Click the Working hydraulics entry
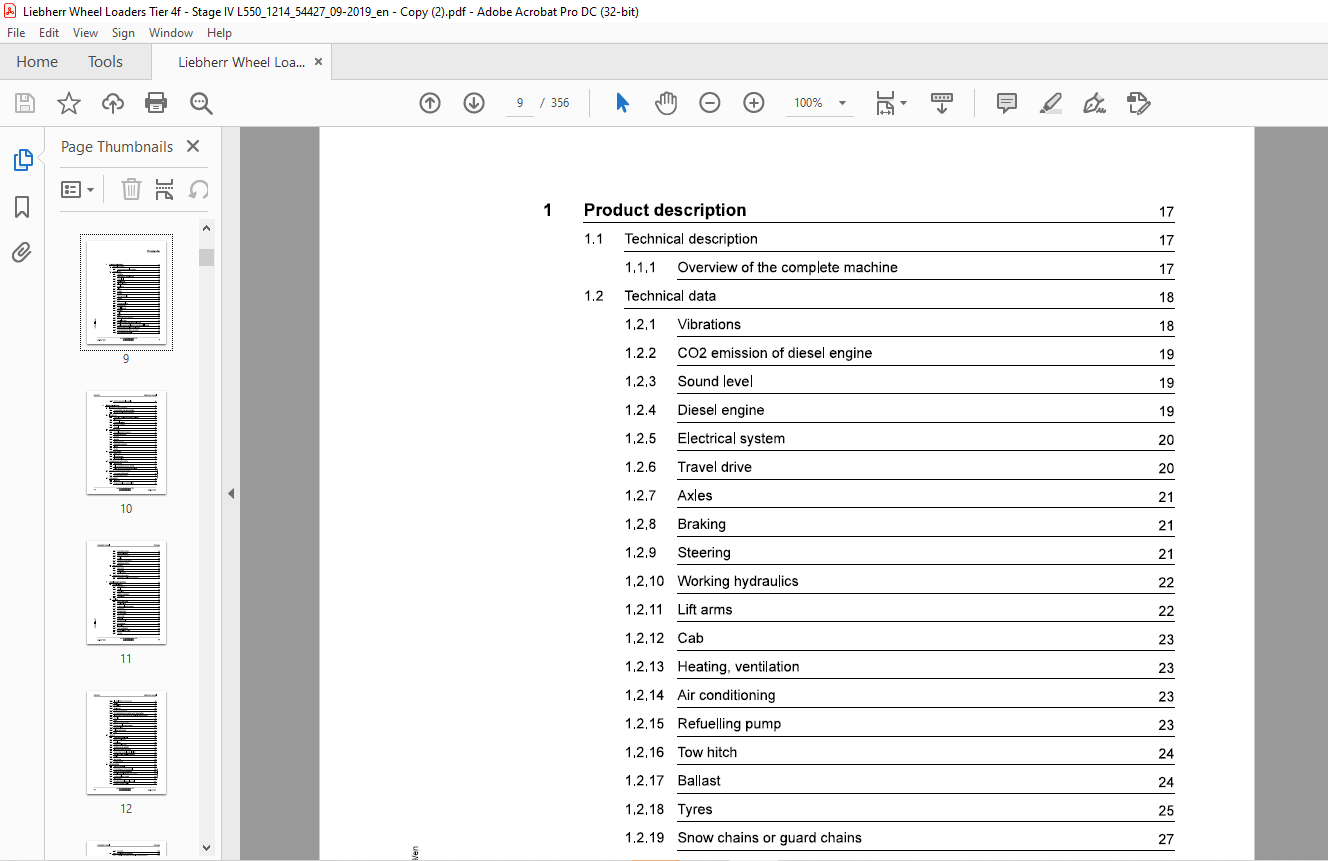Image resolution: width=1328 pixels, height=861 pixels. tap(738, 581)
